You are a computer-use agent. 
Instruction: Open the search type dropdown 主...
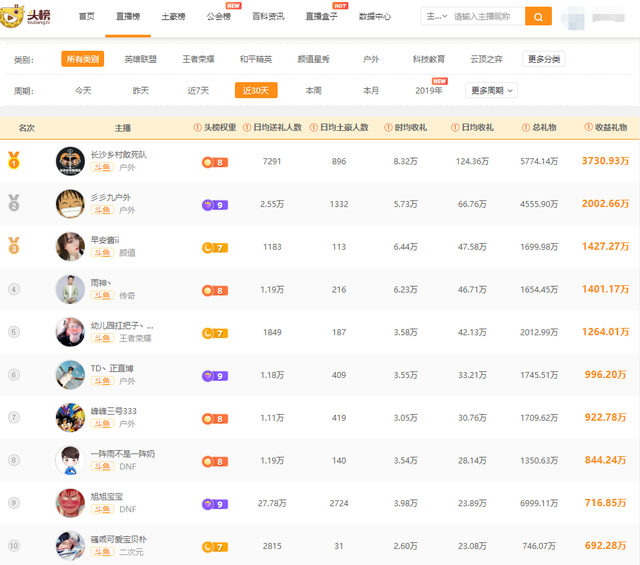(433, 17)
